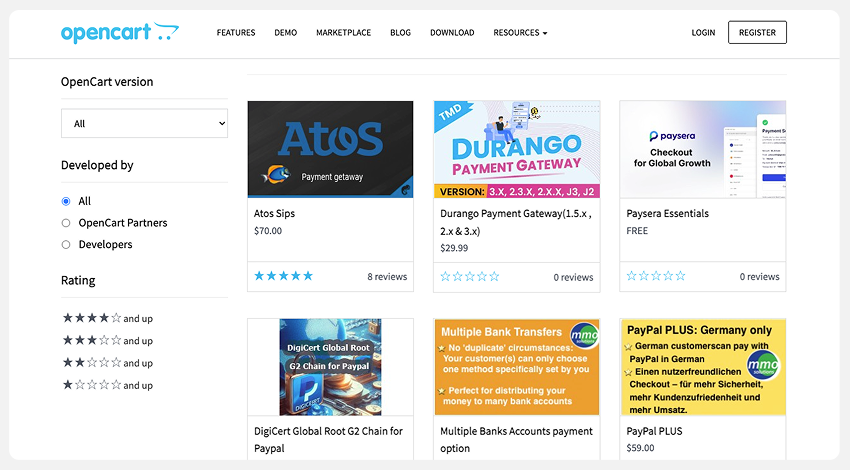Select the OpenCart Partners radio option
The image size is (850, 470).
(x=66, y=223)
